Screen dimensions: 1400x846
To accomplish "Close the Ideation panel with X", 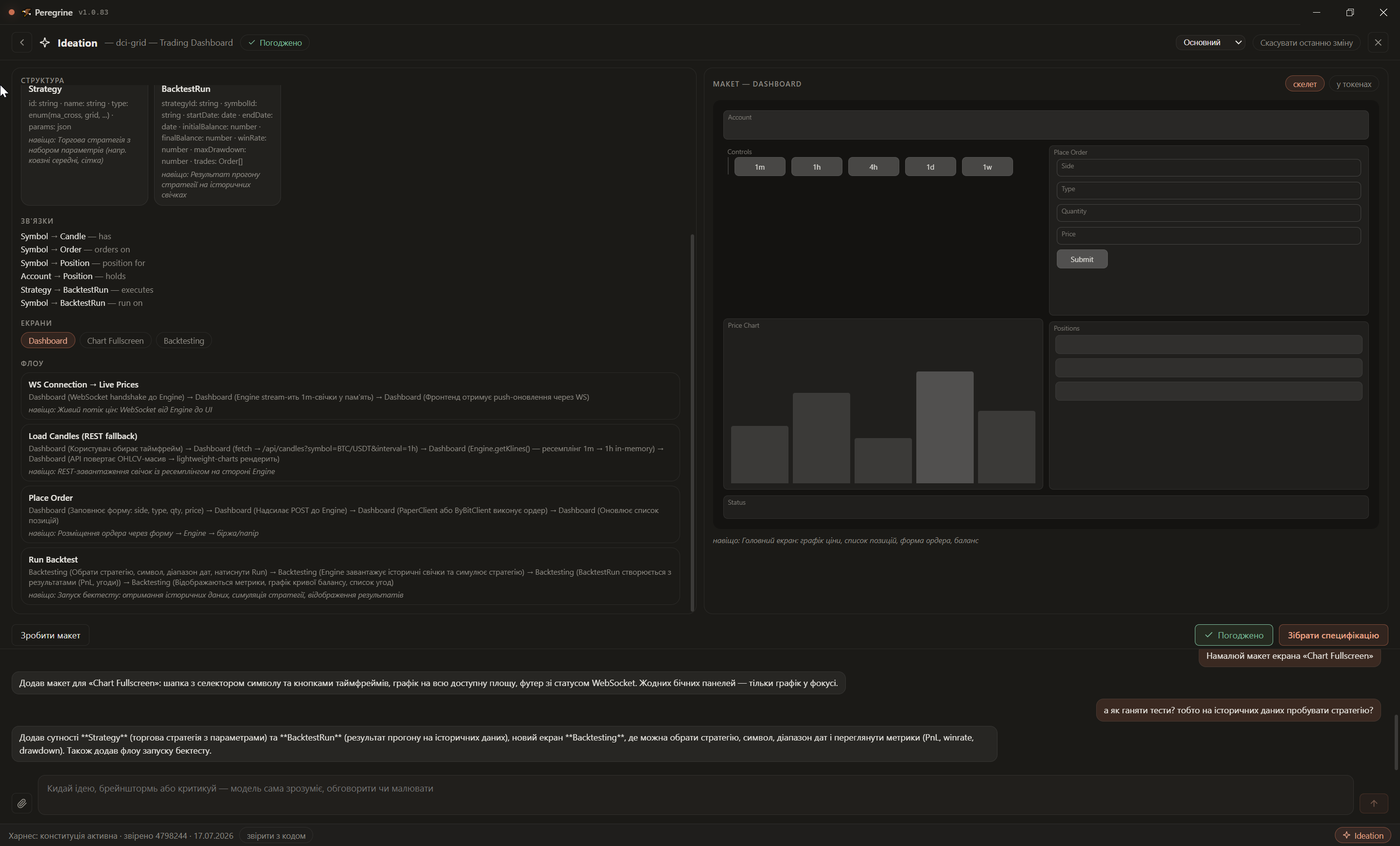I will pos(1378,43).
